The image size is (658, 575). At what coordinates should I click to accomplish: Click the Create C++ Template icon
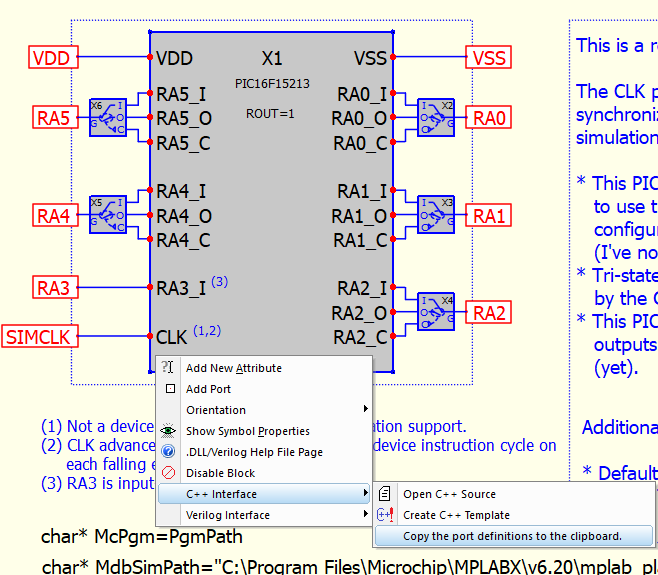(x=385, y=515)
